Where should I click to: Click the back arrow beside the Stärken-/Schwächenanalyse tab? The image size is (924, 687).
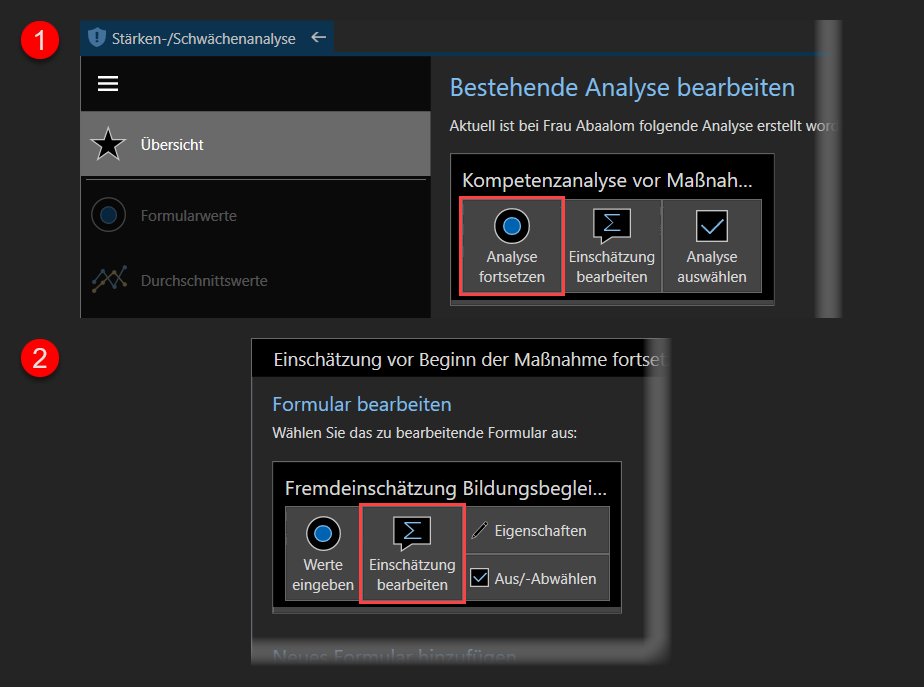coord(318,38)
